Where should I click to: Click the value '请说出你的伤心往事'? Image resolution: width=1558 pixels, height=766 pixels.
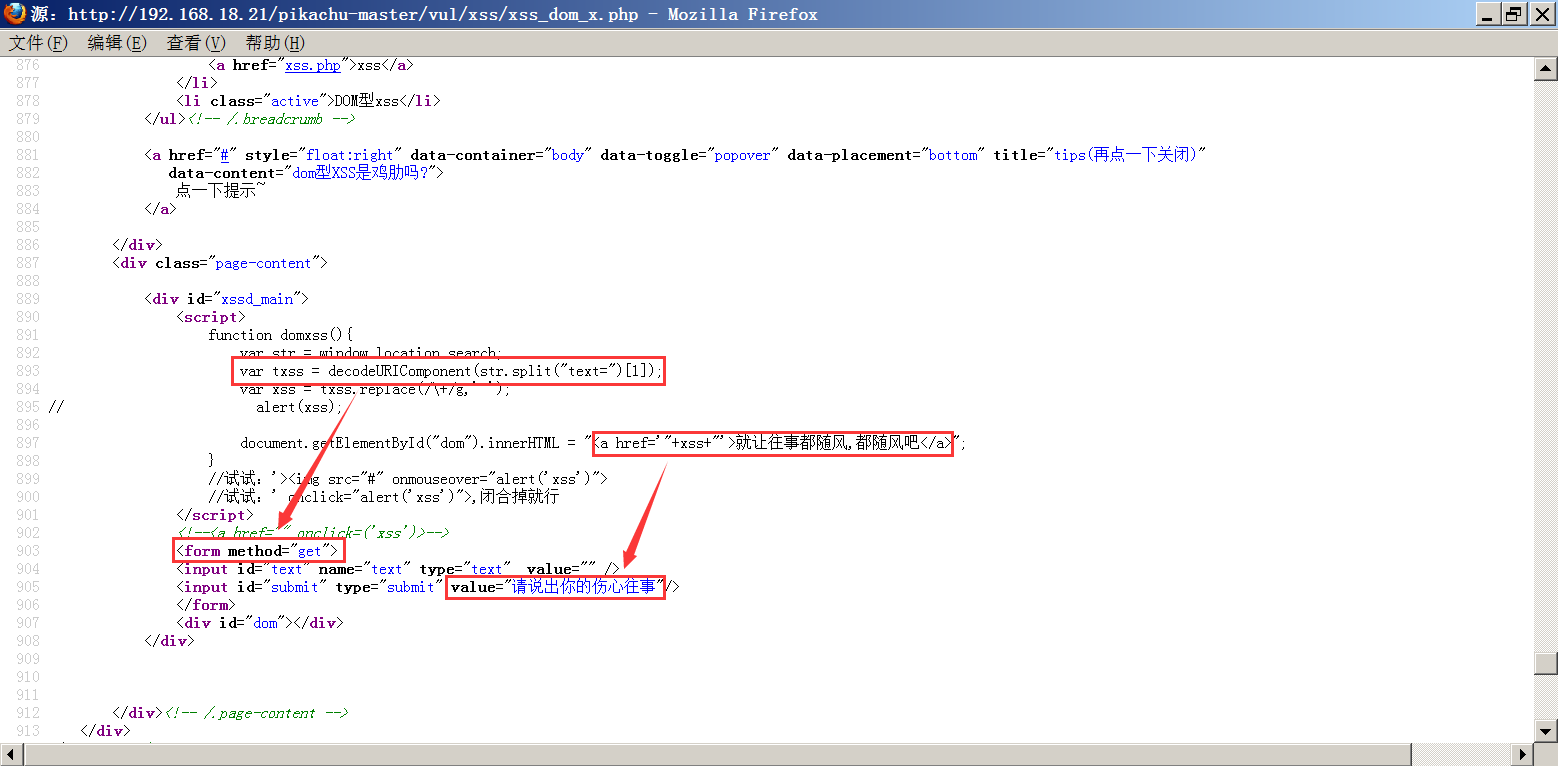tap(584, 587)
